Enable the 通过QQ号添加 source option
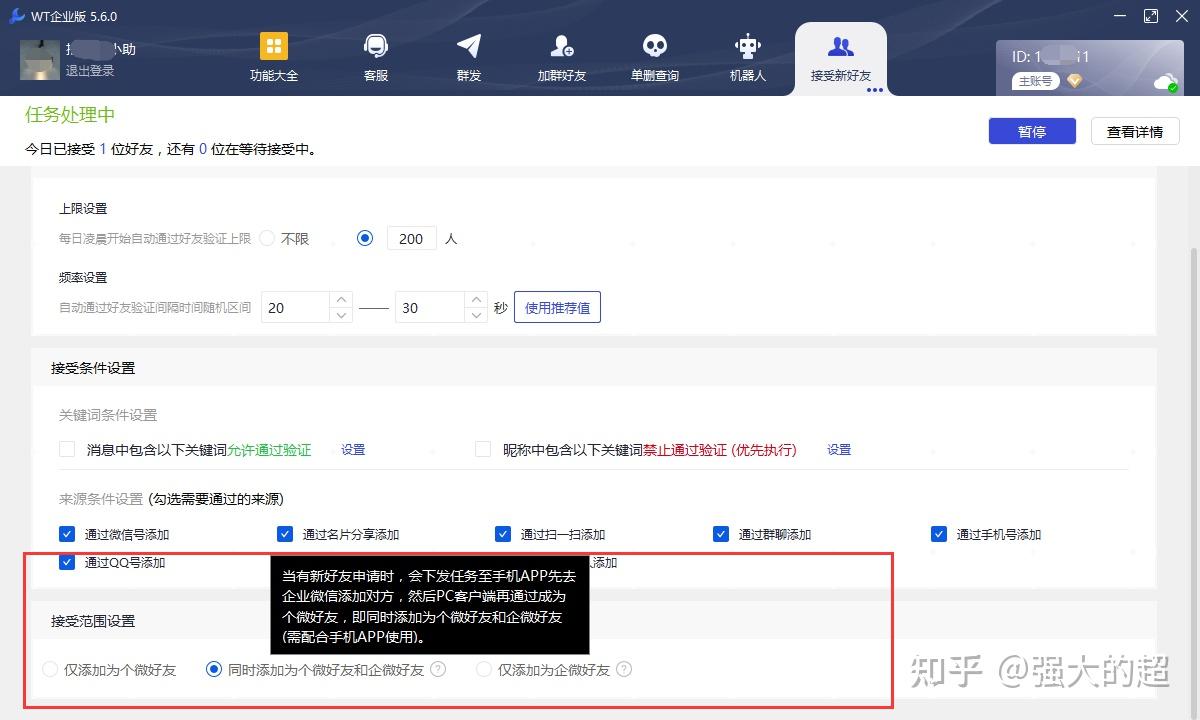 click(67, 562)
